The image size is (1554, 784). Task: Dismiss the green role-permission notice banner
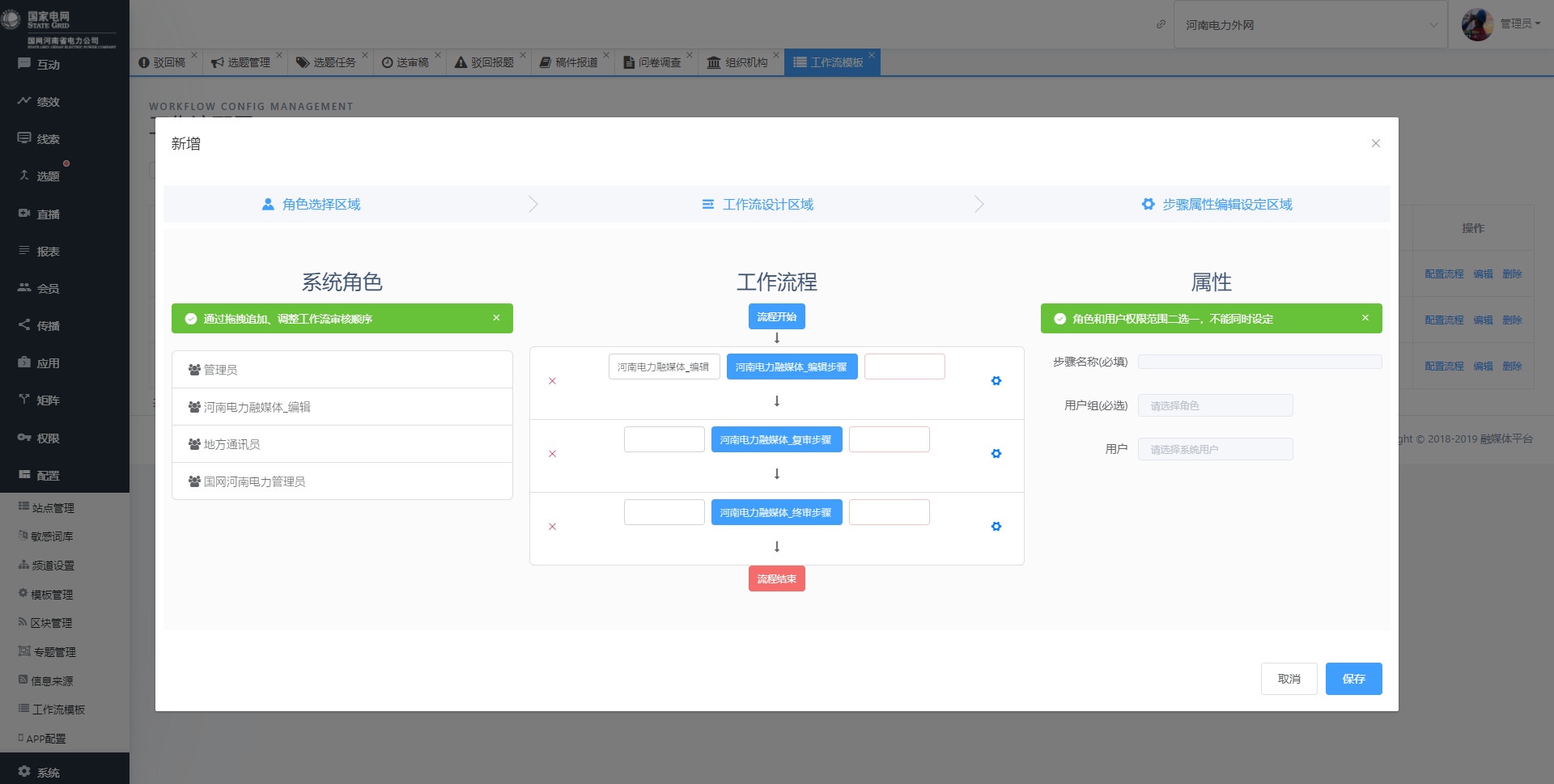[x=1365, y=318]
